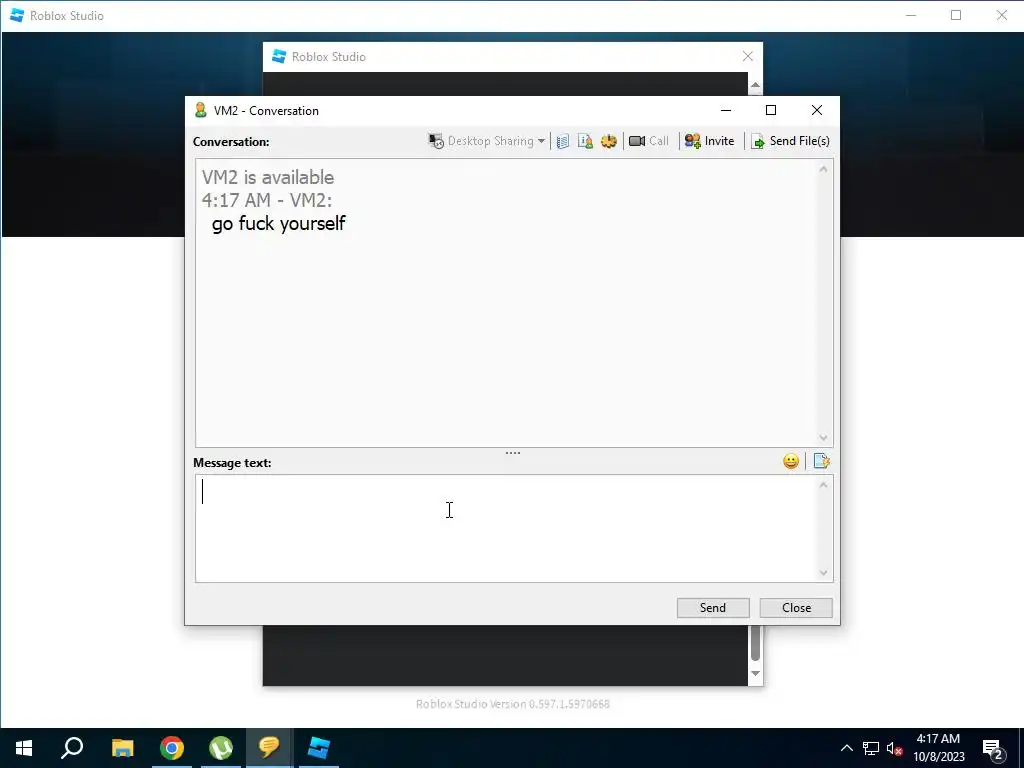Open taskbar Search

coord(72,748)
